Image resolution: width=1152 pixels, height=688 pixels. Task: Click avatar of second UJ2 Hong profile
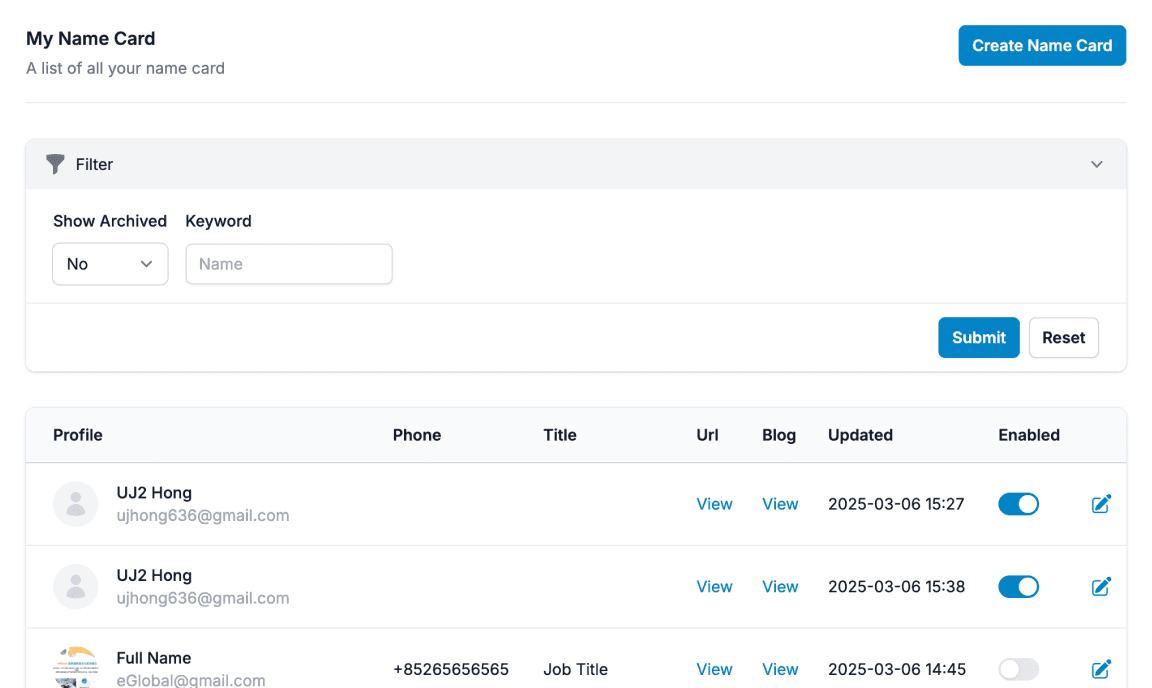click(x=76, y=587)
